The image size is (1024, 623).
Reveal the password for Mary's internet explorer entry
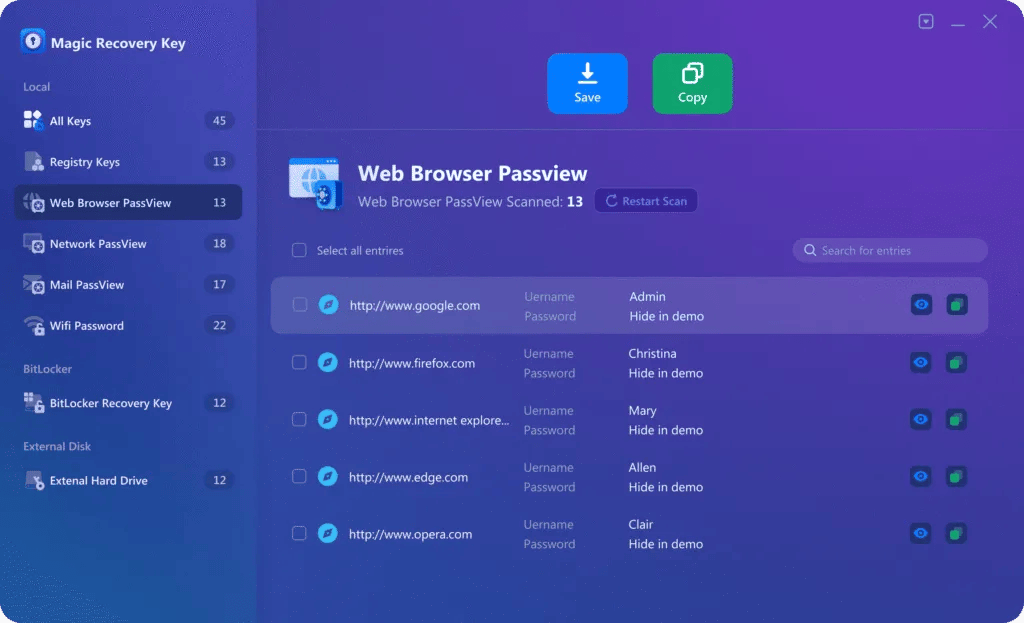[921, 419]
